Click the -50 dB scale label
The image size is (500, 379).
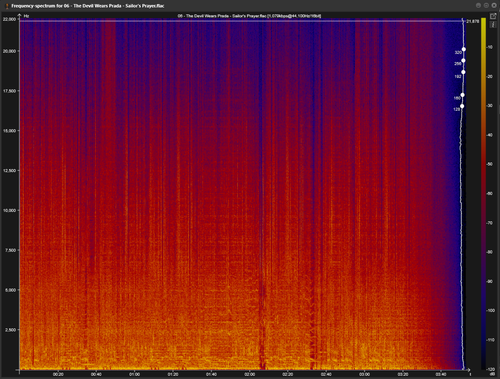(490, 164)
